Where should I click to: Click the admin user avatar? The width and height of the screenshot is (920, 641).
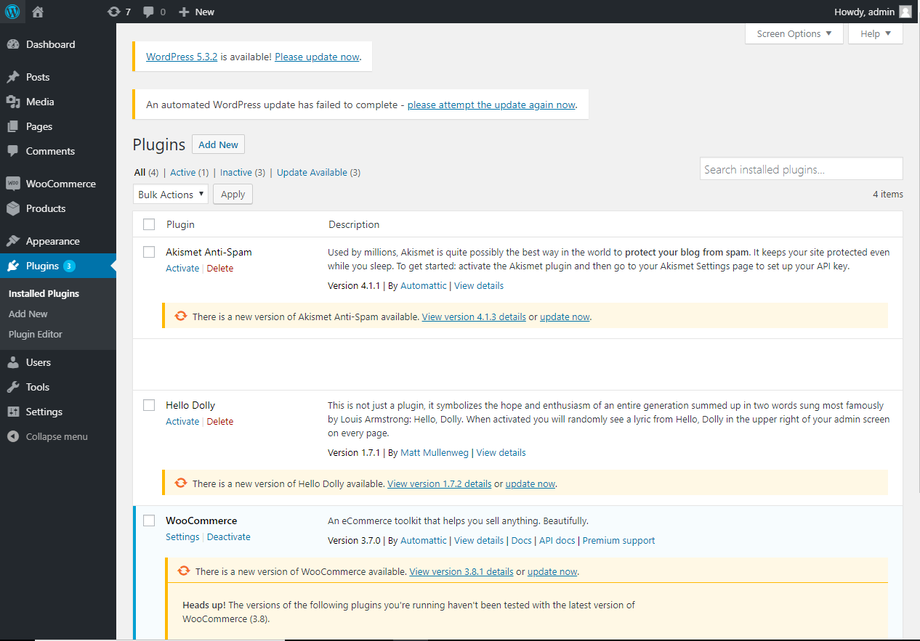click(x=905, y=12)
